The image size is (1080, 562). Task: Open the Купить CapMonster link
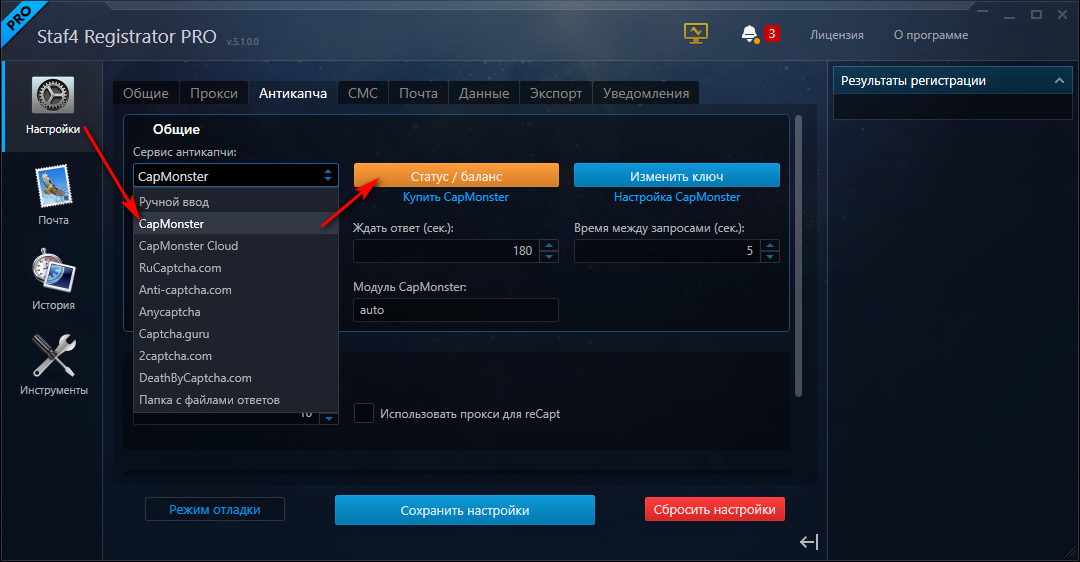pos(456,197)
